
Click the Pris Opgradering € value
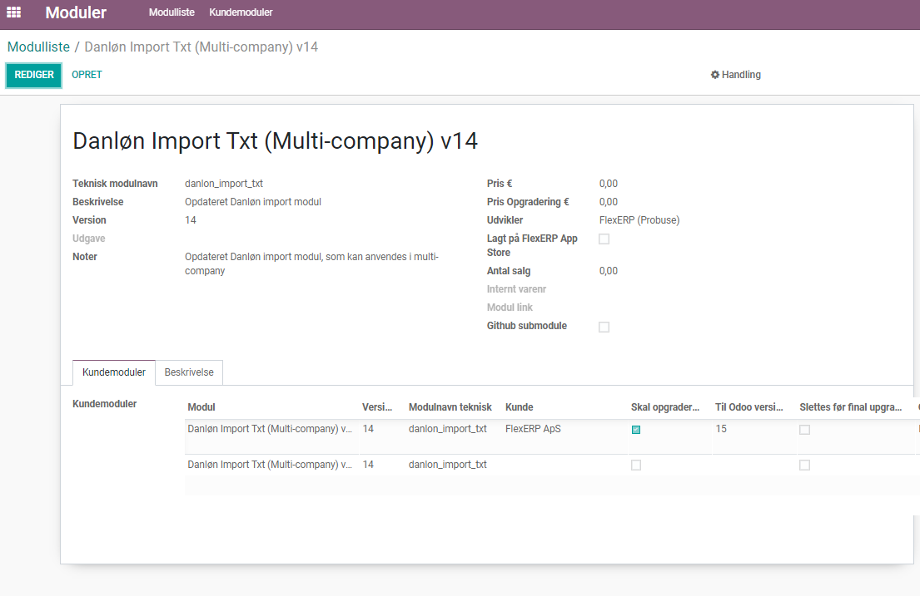[x=608, y=202]
